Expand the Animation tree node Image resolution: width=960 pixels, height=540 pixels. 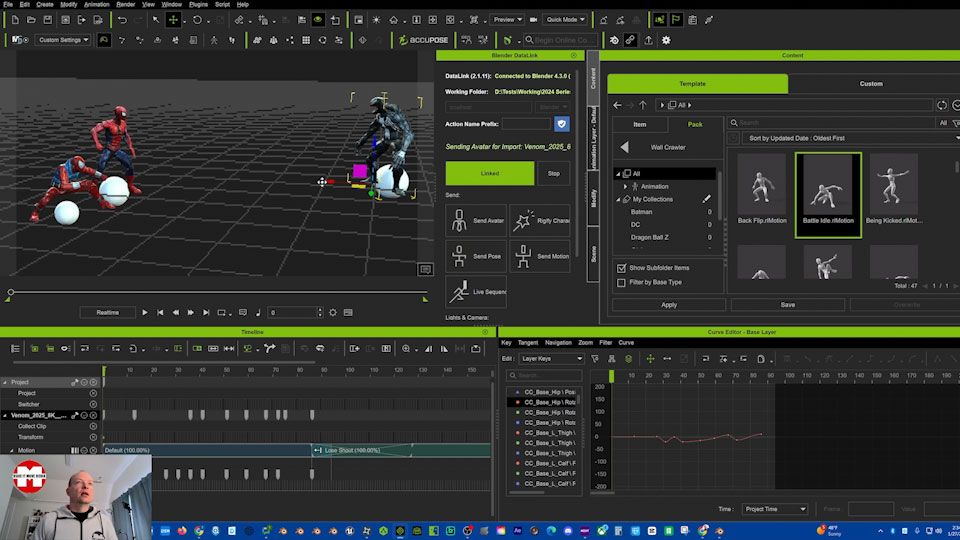click(x=625, y=186)
